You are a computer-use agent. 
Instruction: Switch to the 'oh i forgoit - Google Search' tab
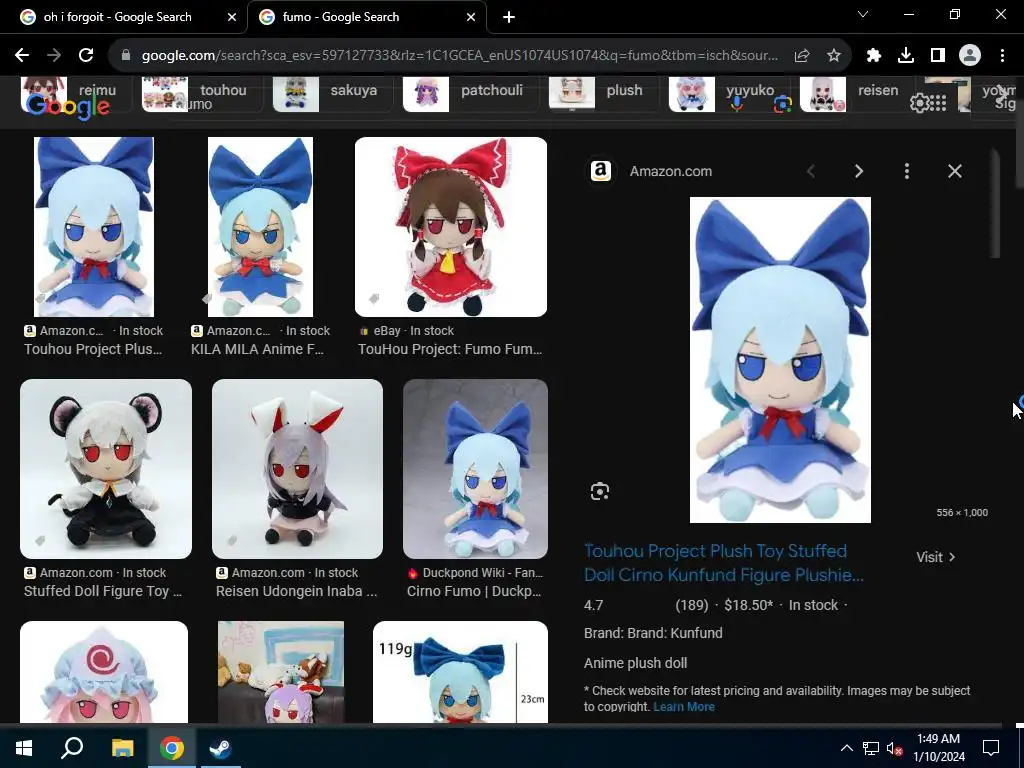[118, 18]
